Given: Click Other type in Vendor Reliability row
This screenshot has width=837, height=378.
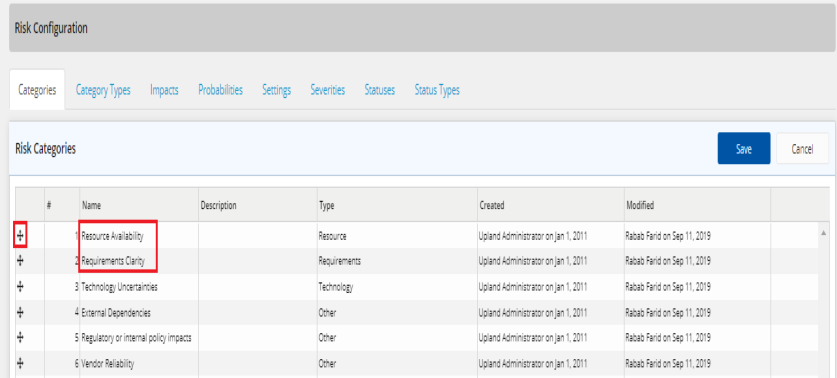Looking at the screenshot, I should tap(397, 364).
